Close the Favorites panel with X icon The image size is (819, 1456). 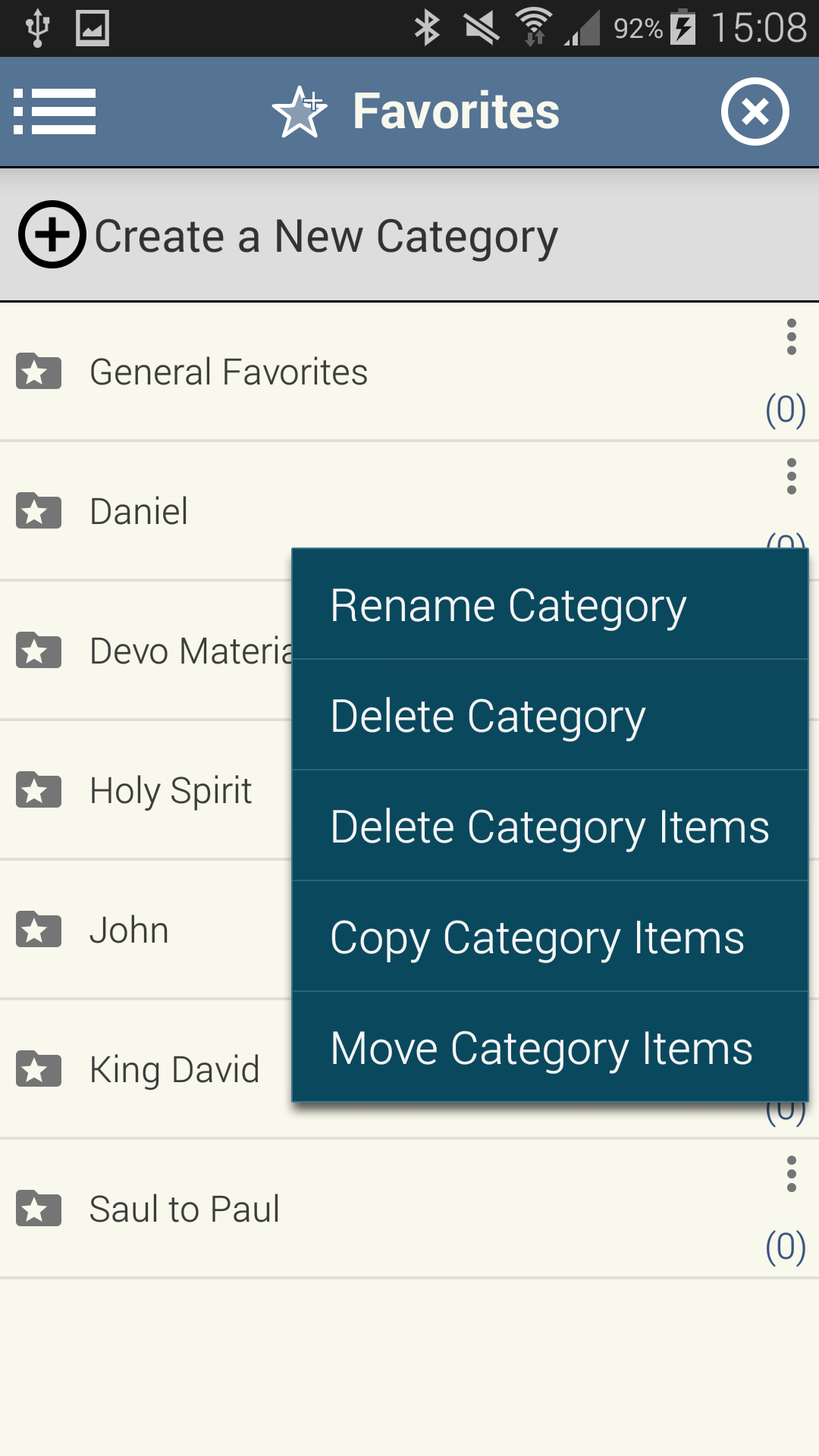755,111
